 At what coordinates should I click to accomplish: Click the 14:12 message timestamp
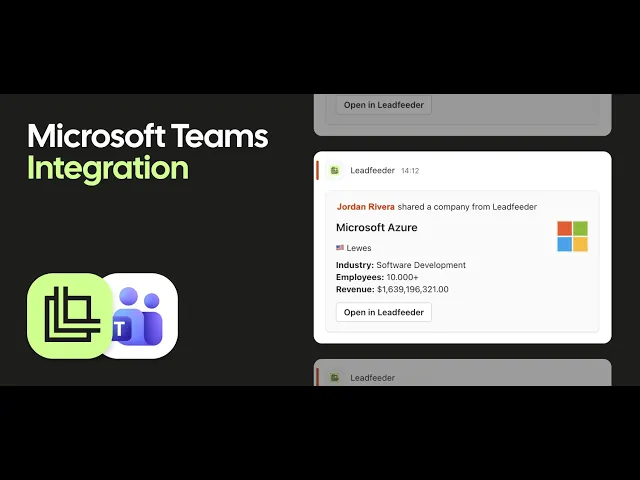click(410, 171)
